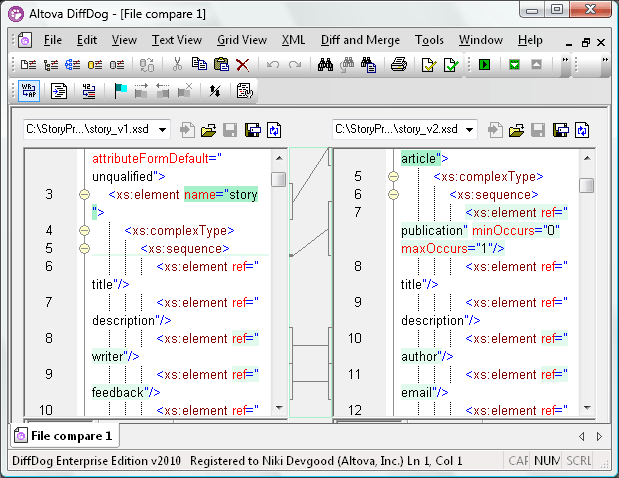This screenshot has height=478, width=619.
Task: Insert bookmark with the flag icon
Action: click(x=120, y=91)
